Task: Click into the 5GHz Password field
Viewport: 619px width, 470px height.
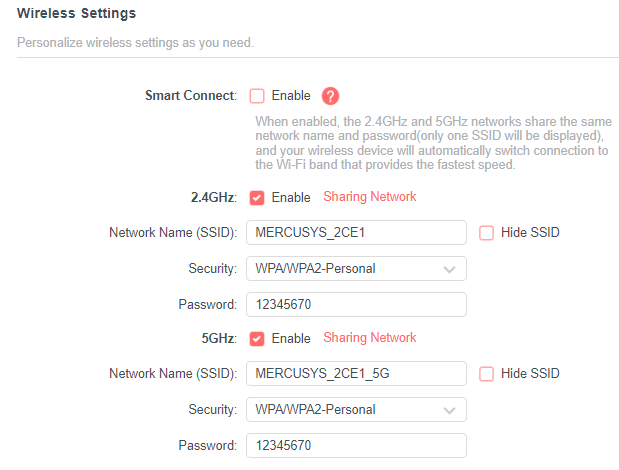Action: click(x=356, y=446)
